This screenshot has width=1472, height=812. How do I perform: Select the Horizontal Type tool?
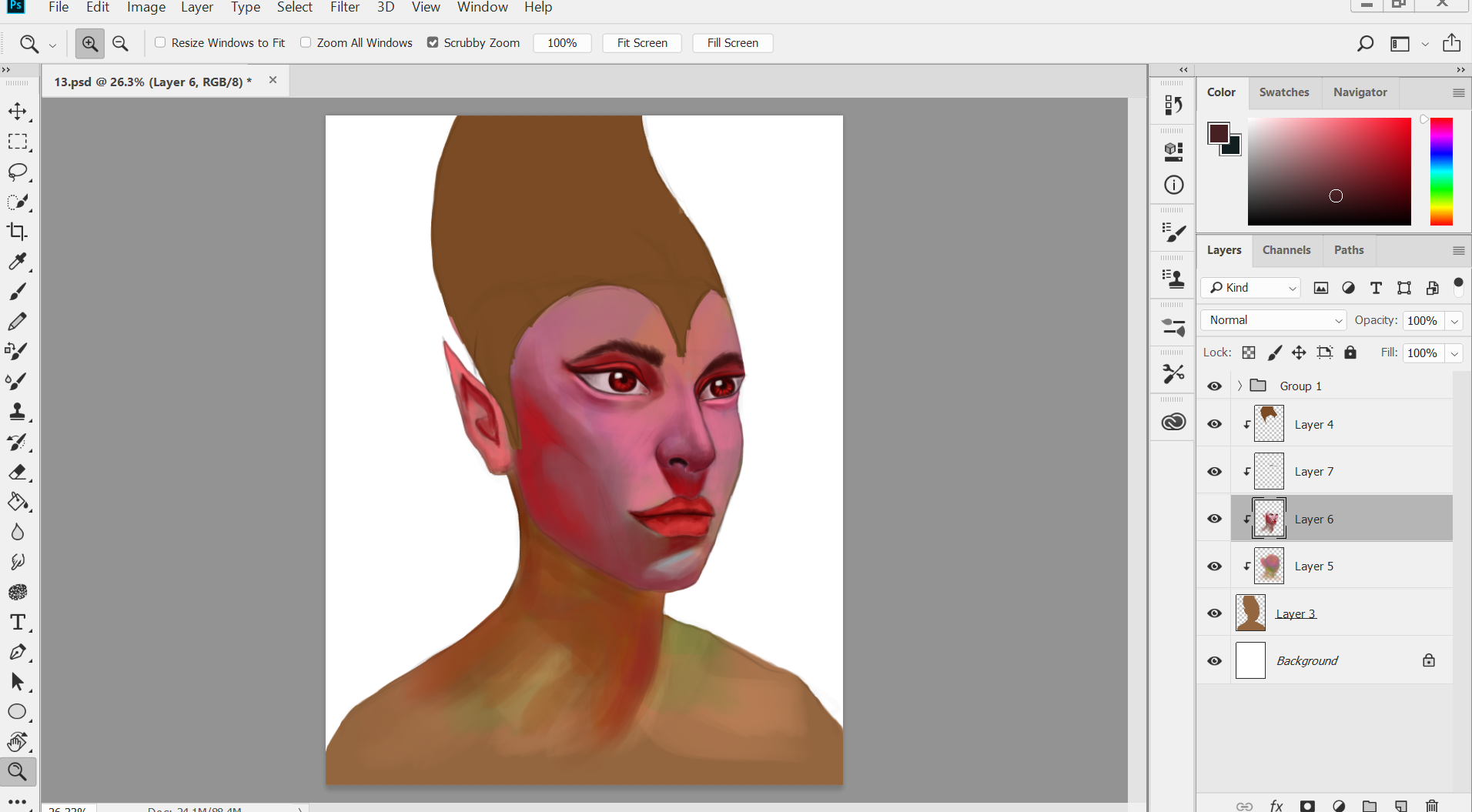pos(17,622)
